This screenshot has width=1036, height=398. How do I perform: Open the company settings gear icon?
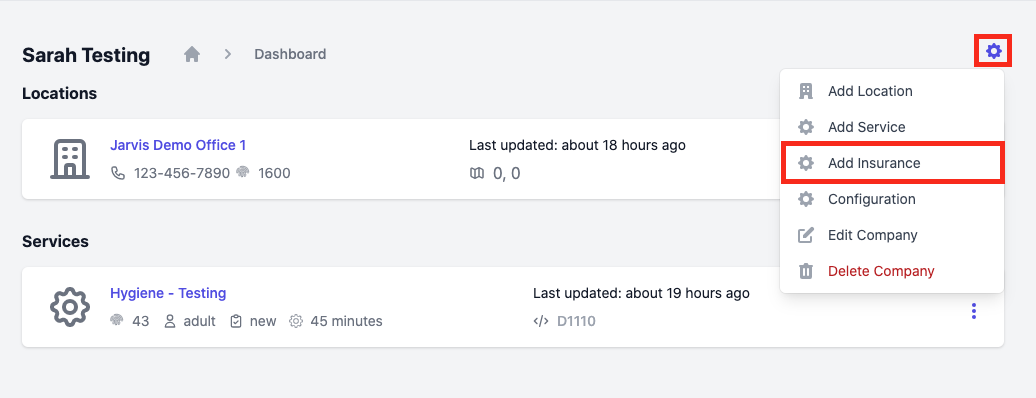[x=993, y=51]
